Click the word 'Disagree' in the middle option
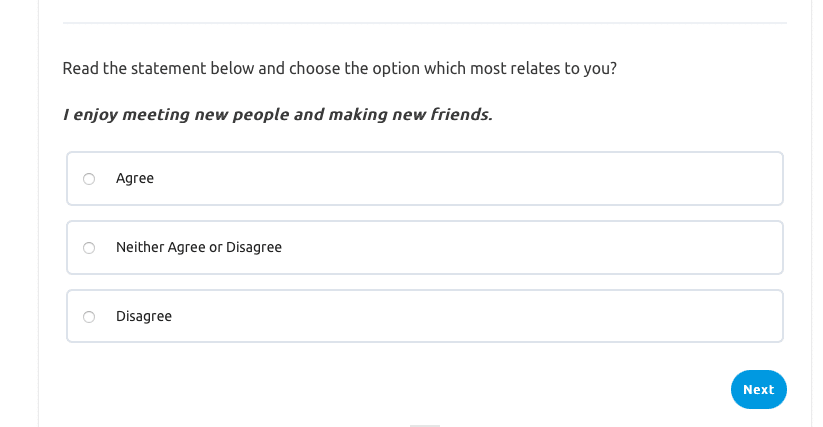Screen dimensions: 823x427 coord(254,247)
